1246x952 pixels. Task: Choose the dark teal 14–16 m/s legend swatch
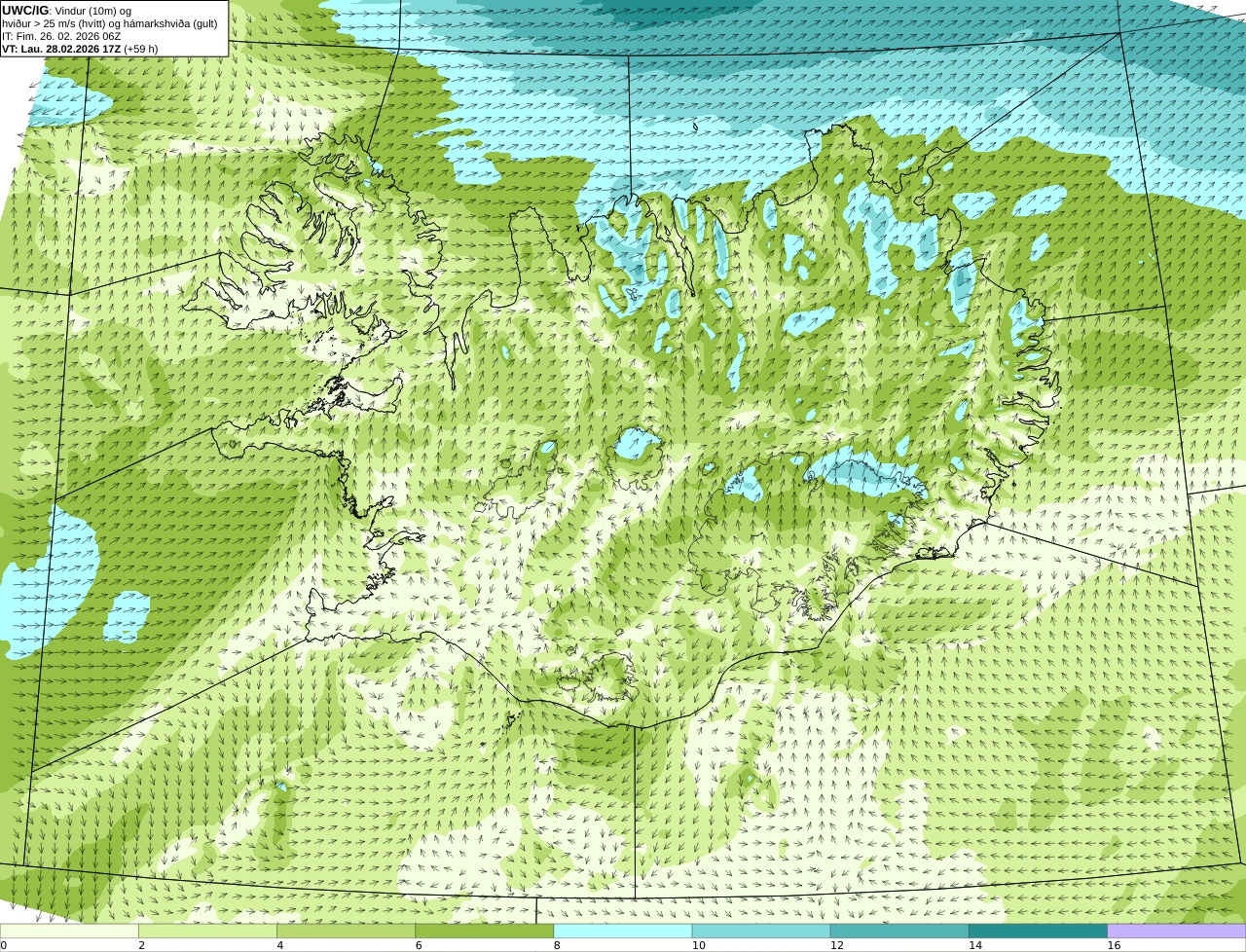pos(1039,931)
